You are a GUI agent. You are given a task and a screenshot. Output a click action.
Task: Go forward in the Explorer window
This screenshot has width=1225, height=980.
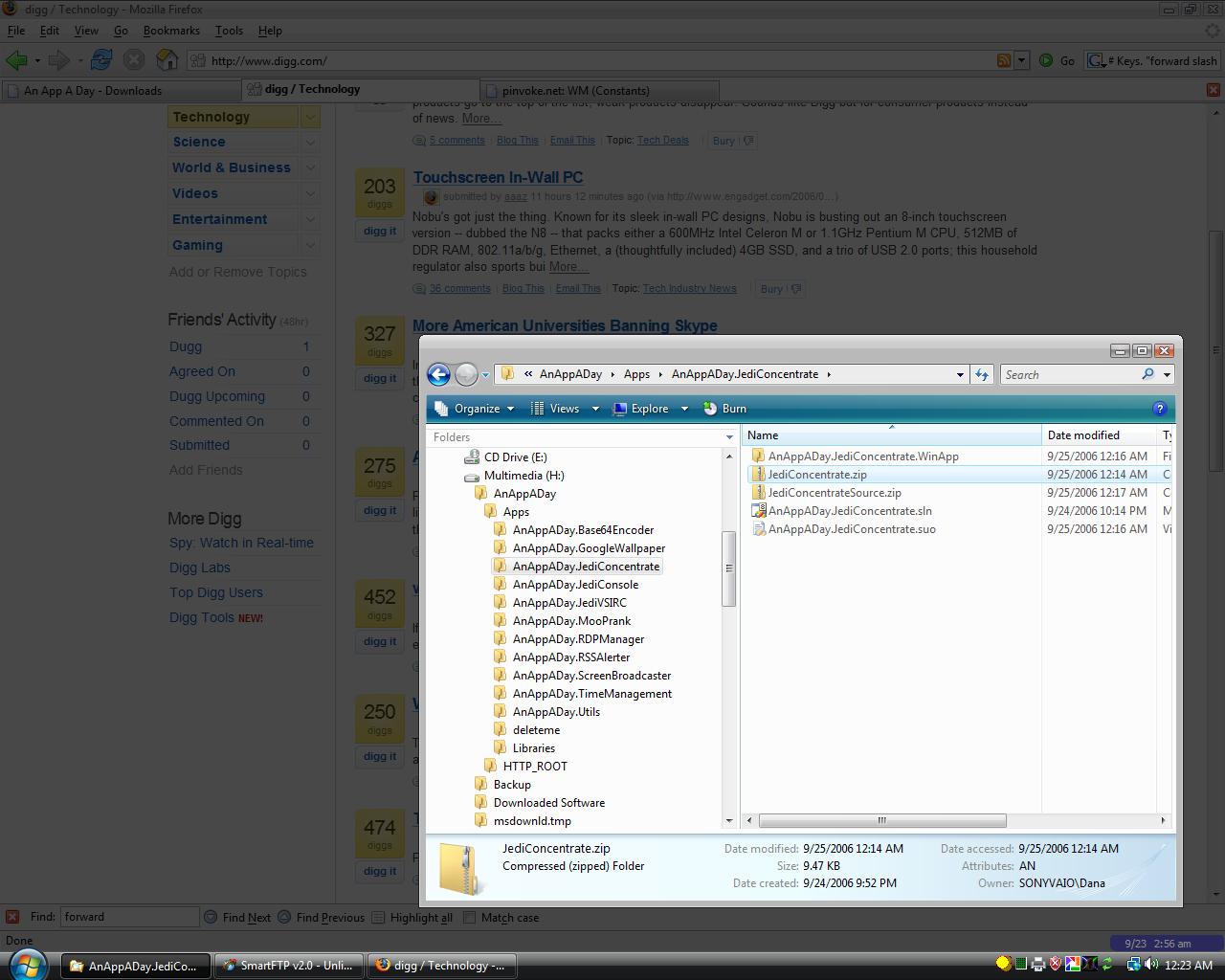(x=466, y=374)
